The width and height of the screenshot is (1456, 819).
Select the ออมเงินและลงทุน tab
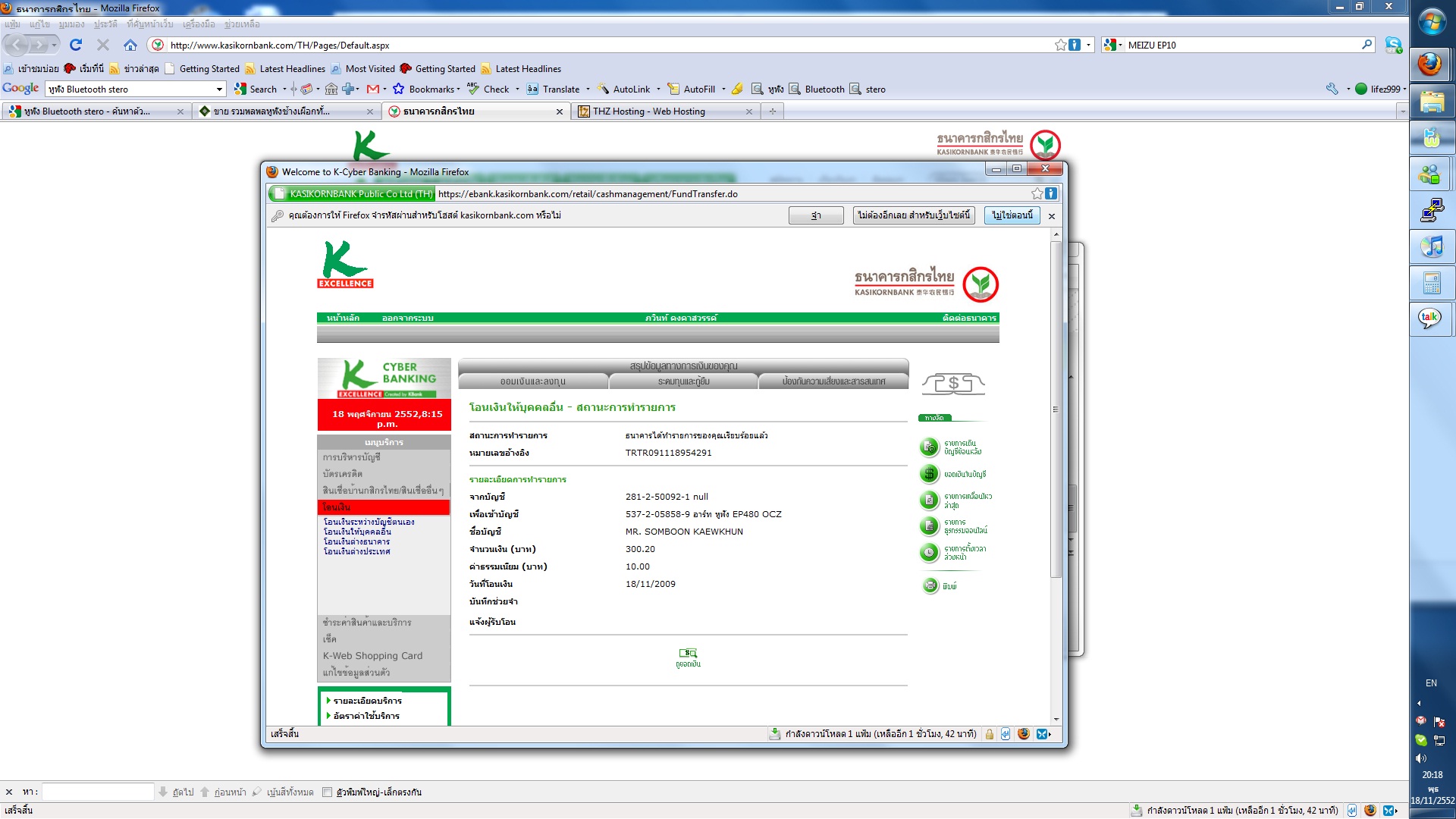[x=532, y=381]
